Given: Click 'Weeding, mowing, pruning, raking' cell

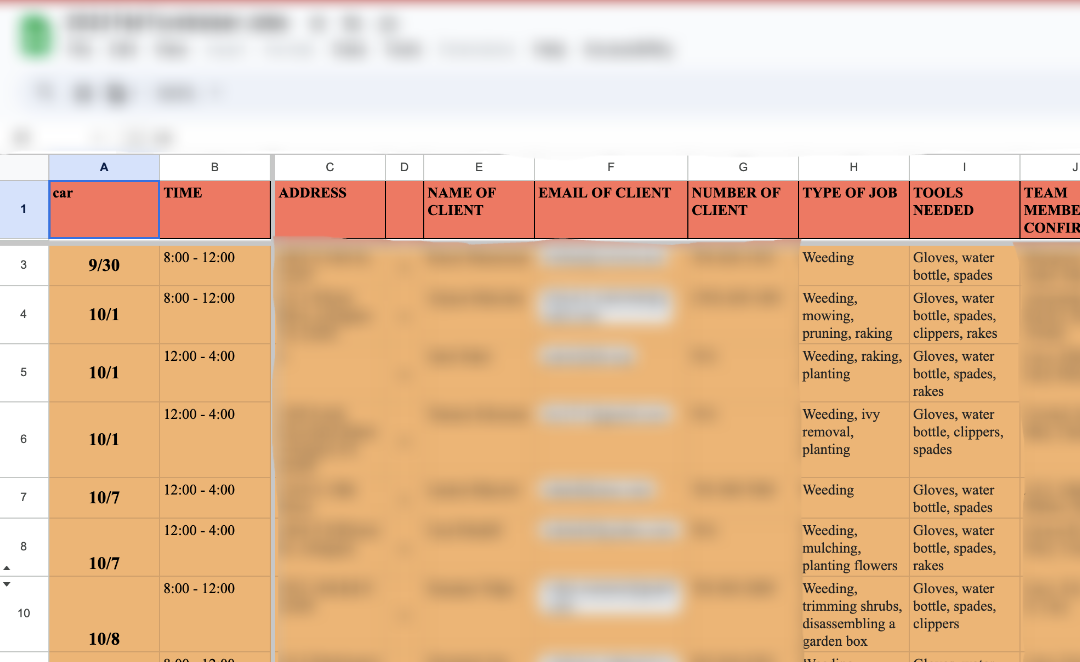Looking at the screenshot, I should point(853,314).
